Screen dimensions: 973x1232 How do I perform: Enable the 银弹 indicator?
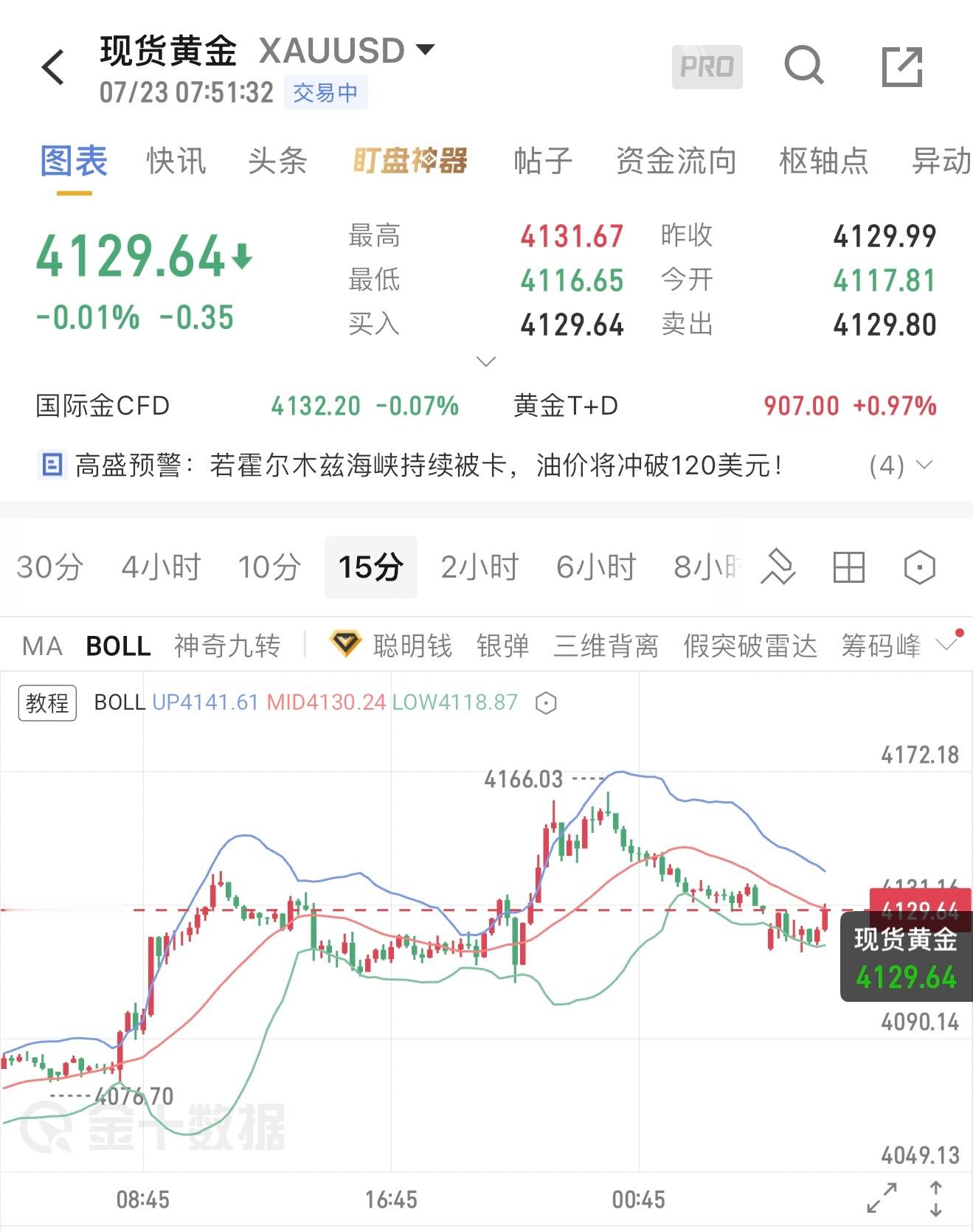tap(503, 646)
